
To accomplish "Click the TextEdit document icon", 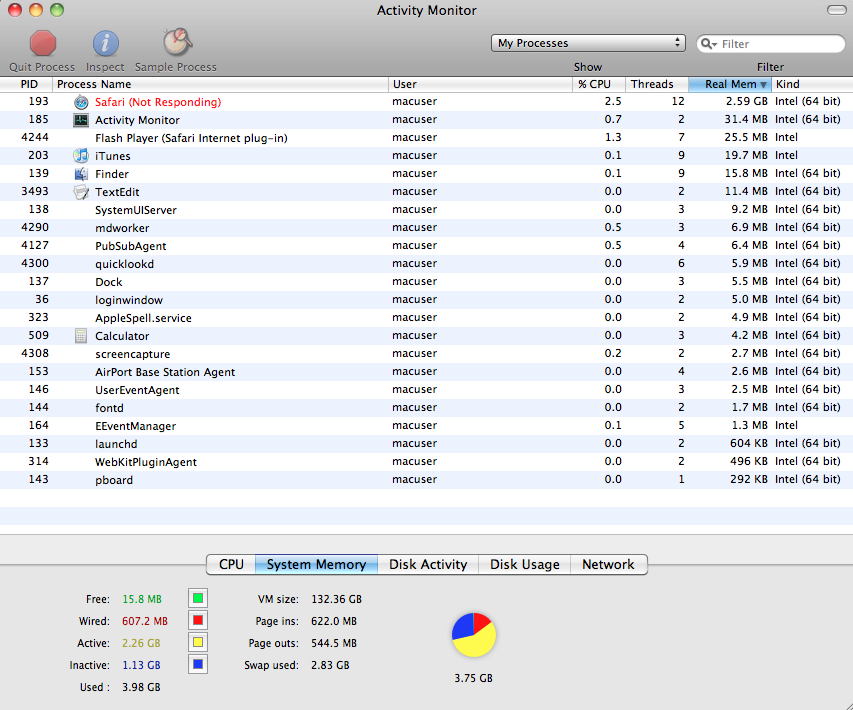I will pyautogui.click(x=81, y=192).
